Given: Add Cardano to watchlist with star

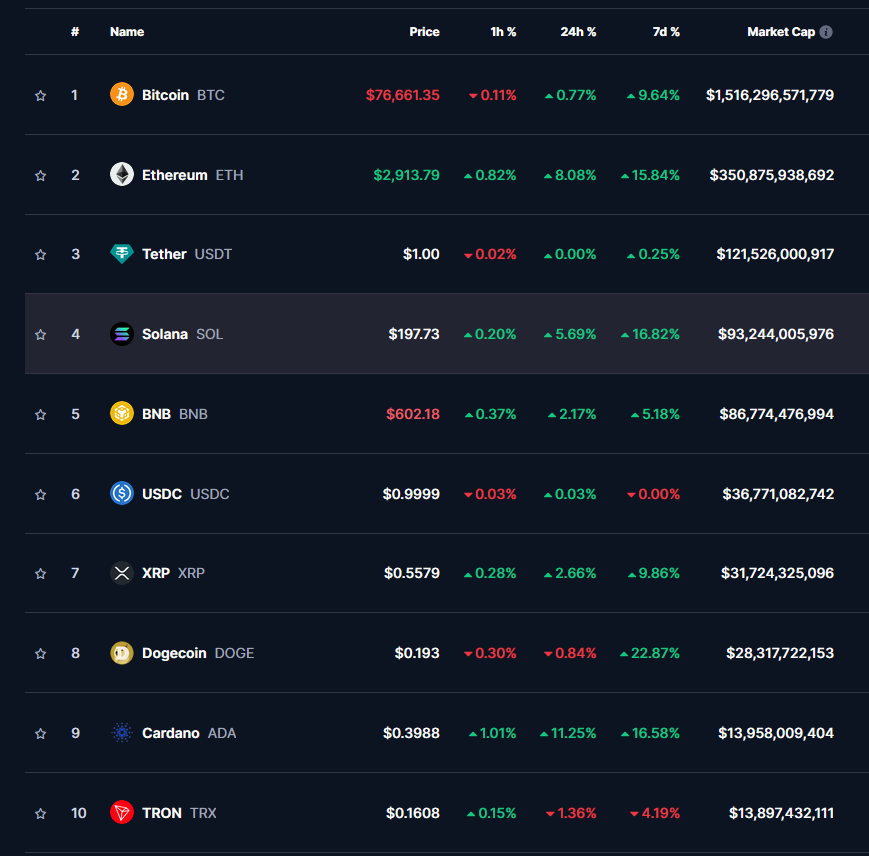Looking at the screenshot, I should [x=40, y=734].
